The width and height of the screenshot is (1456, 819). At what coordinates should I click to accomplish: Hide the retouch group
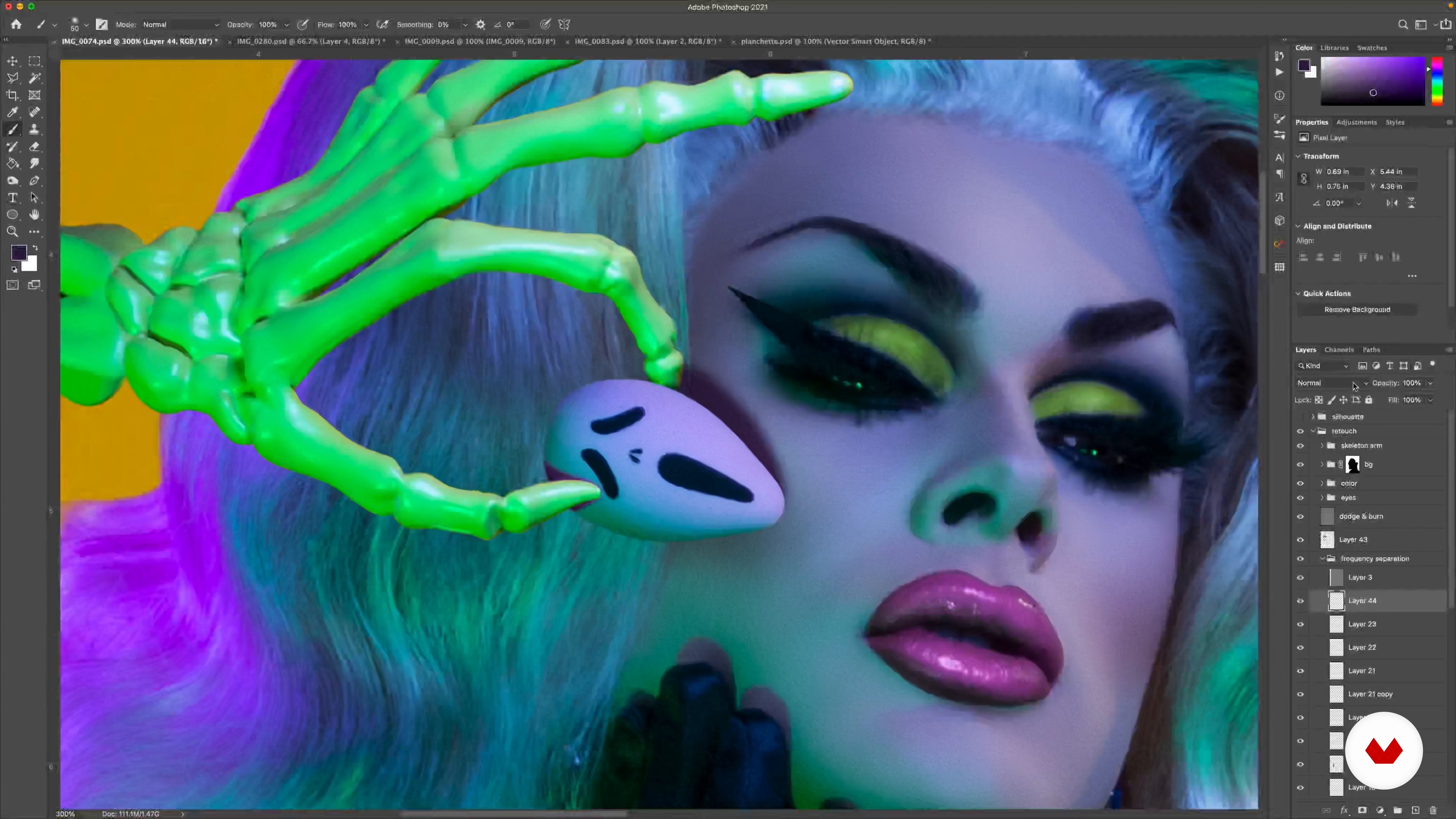[x=1300, y=431]
